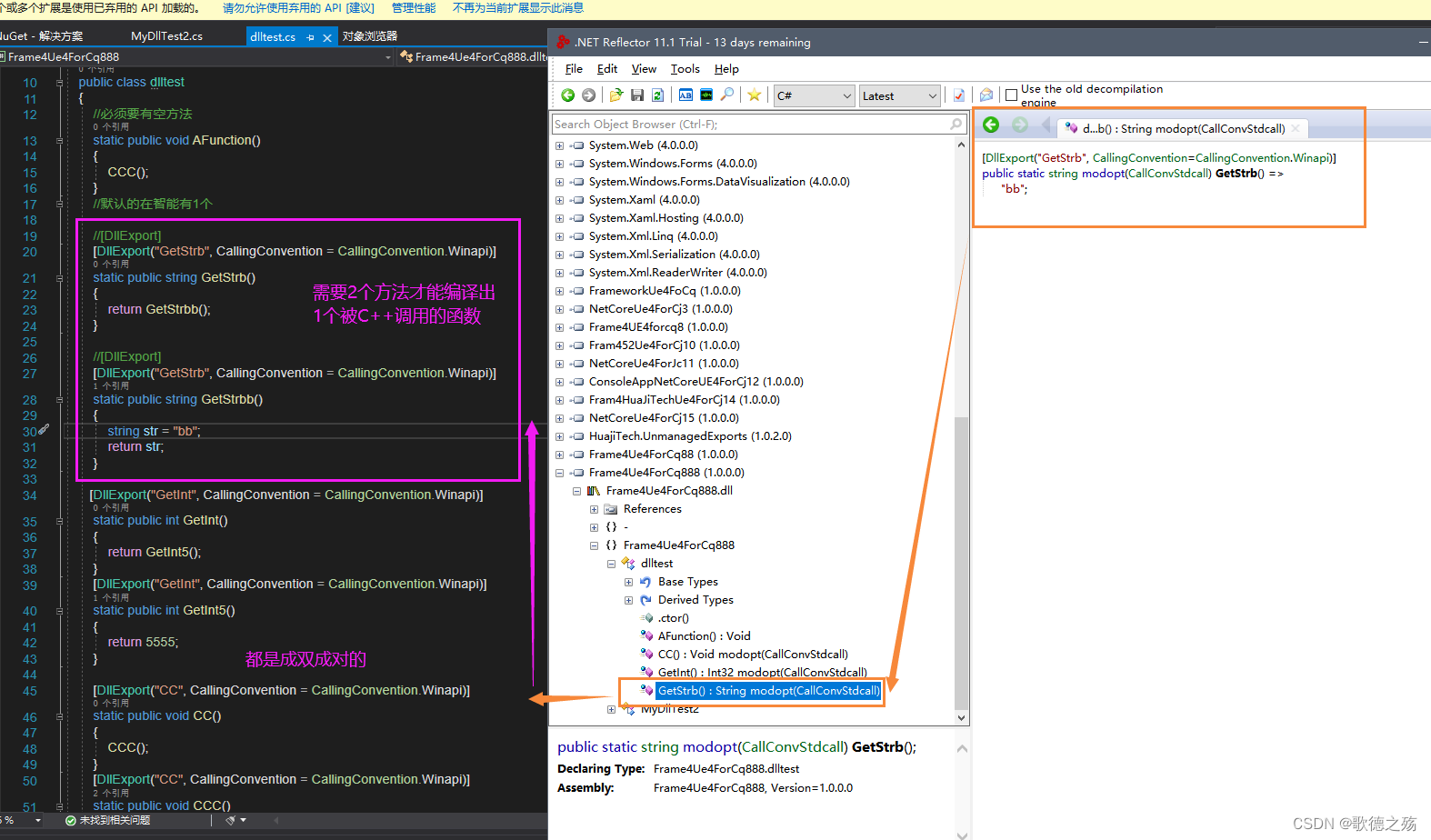This screenshot has width=1431, height=840.
Task: Click the pin icon on dlltest.cs tab
Action: [310, 37]
